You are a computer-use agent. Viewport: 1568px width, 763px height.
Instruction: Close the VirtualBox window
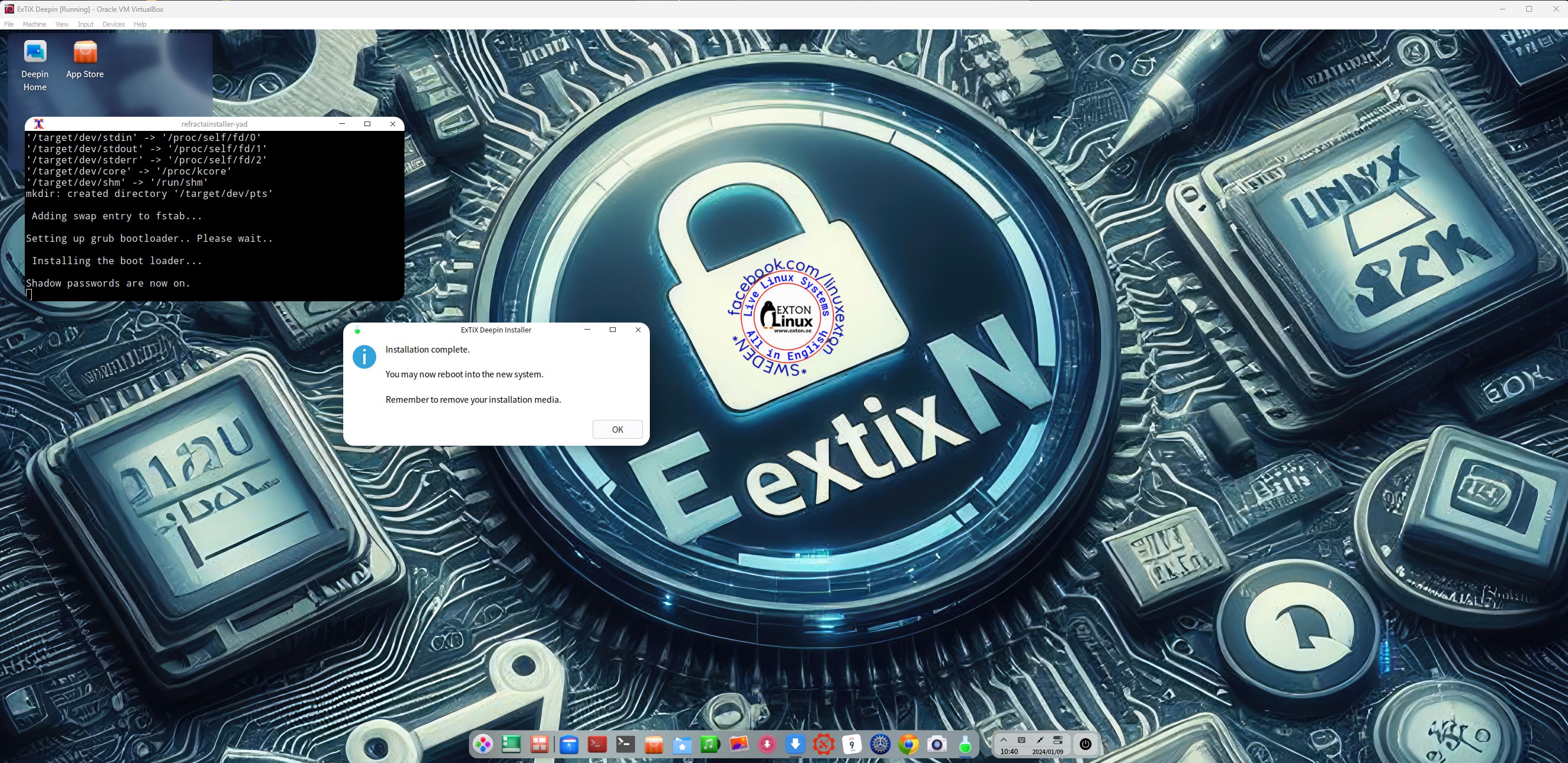coord(1556,9)
